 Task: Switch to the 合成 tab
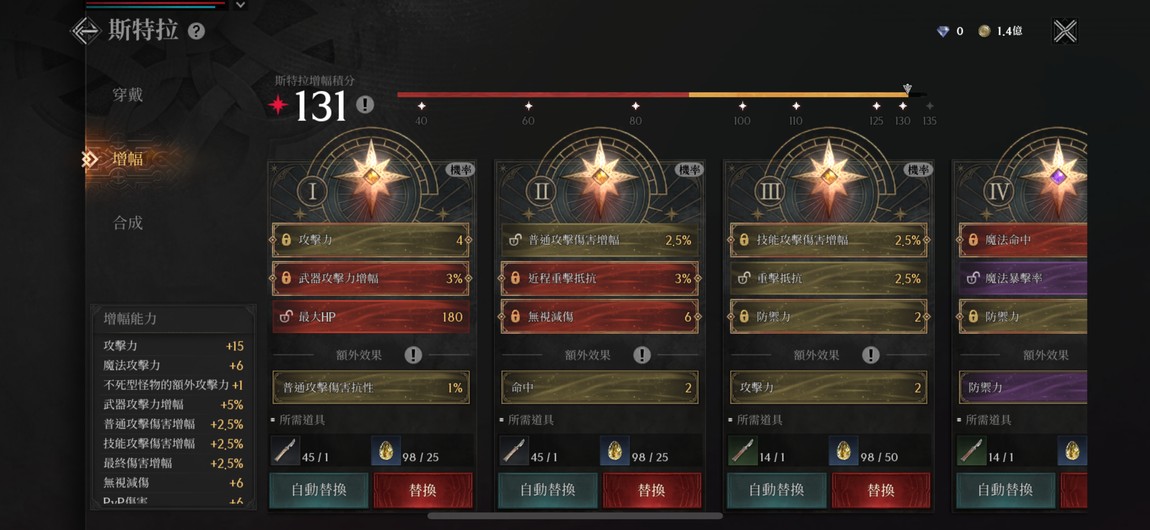tap(128, 223)
